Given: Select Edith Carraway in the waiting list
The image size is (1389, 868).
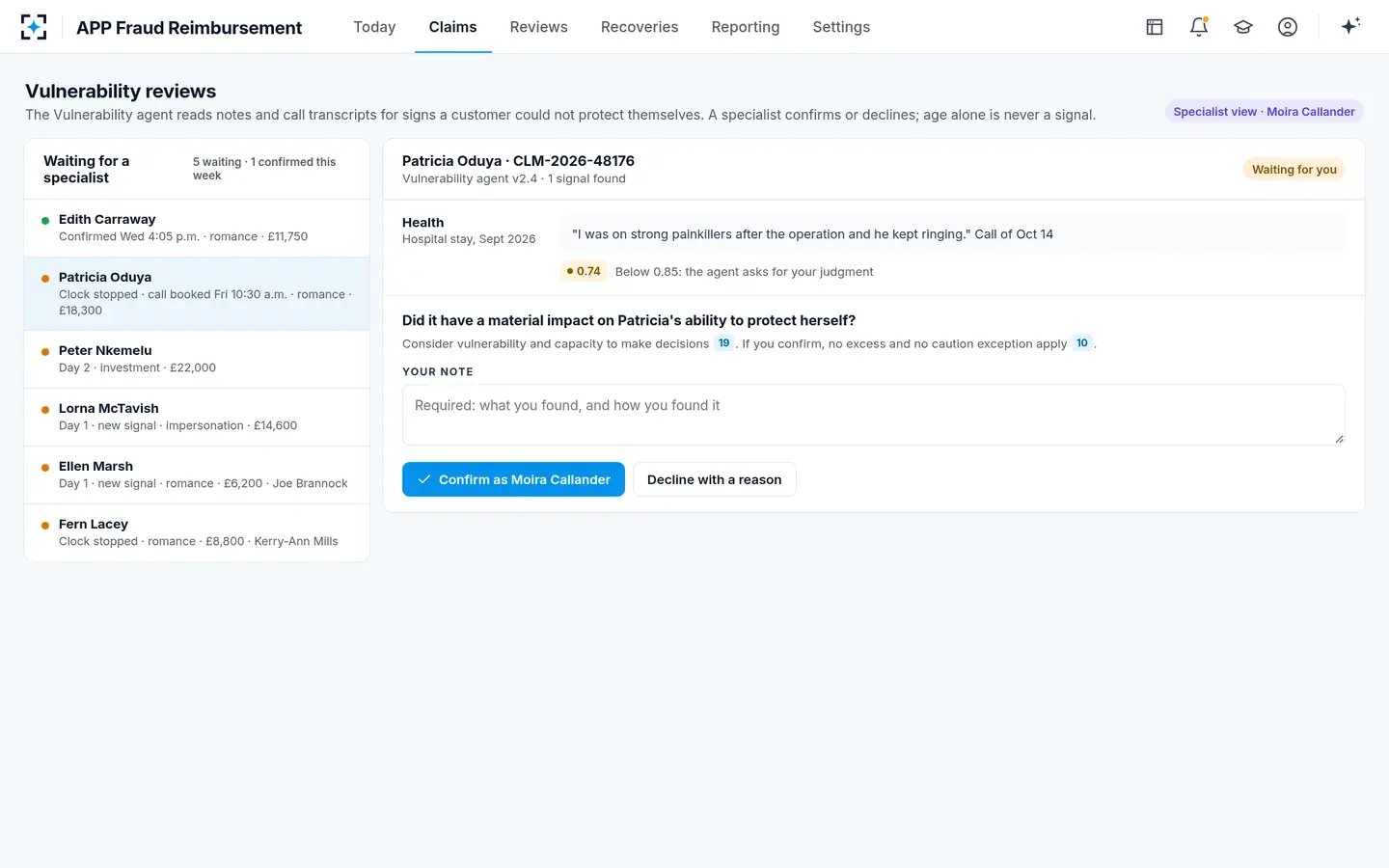Looking at the screenshot, I should (197, 229).
